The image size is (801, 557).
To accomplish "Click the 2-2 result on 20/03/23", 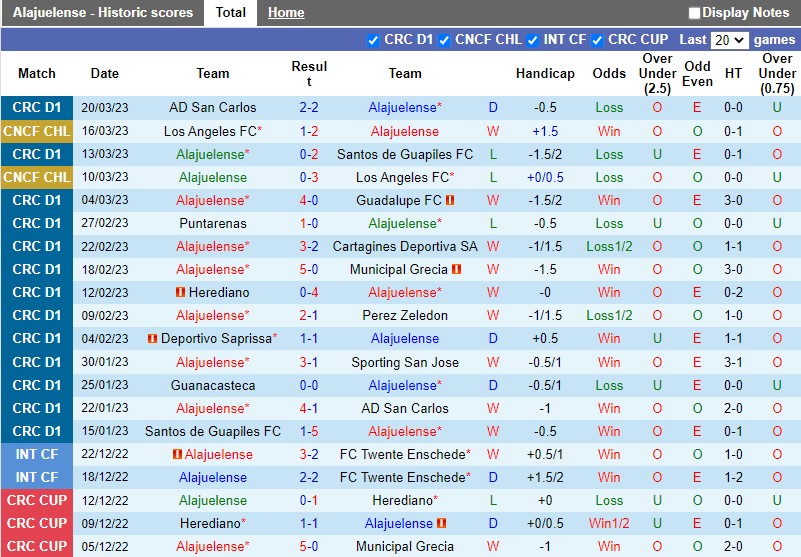I will pos(309,108).
